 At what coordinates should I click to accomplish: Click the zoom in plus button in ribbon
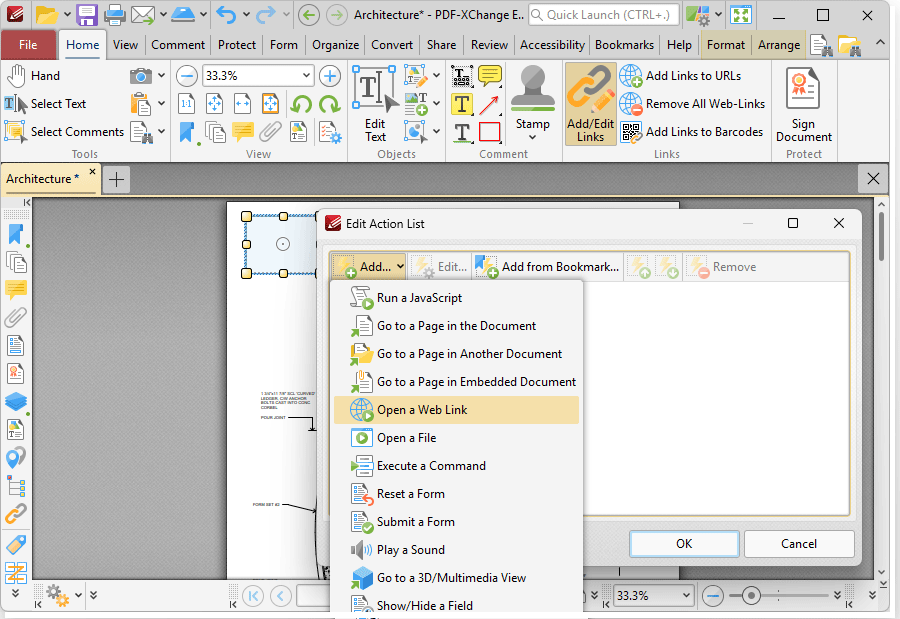[x=329, y=76]
